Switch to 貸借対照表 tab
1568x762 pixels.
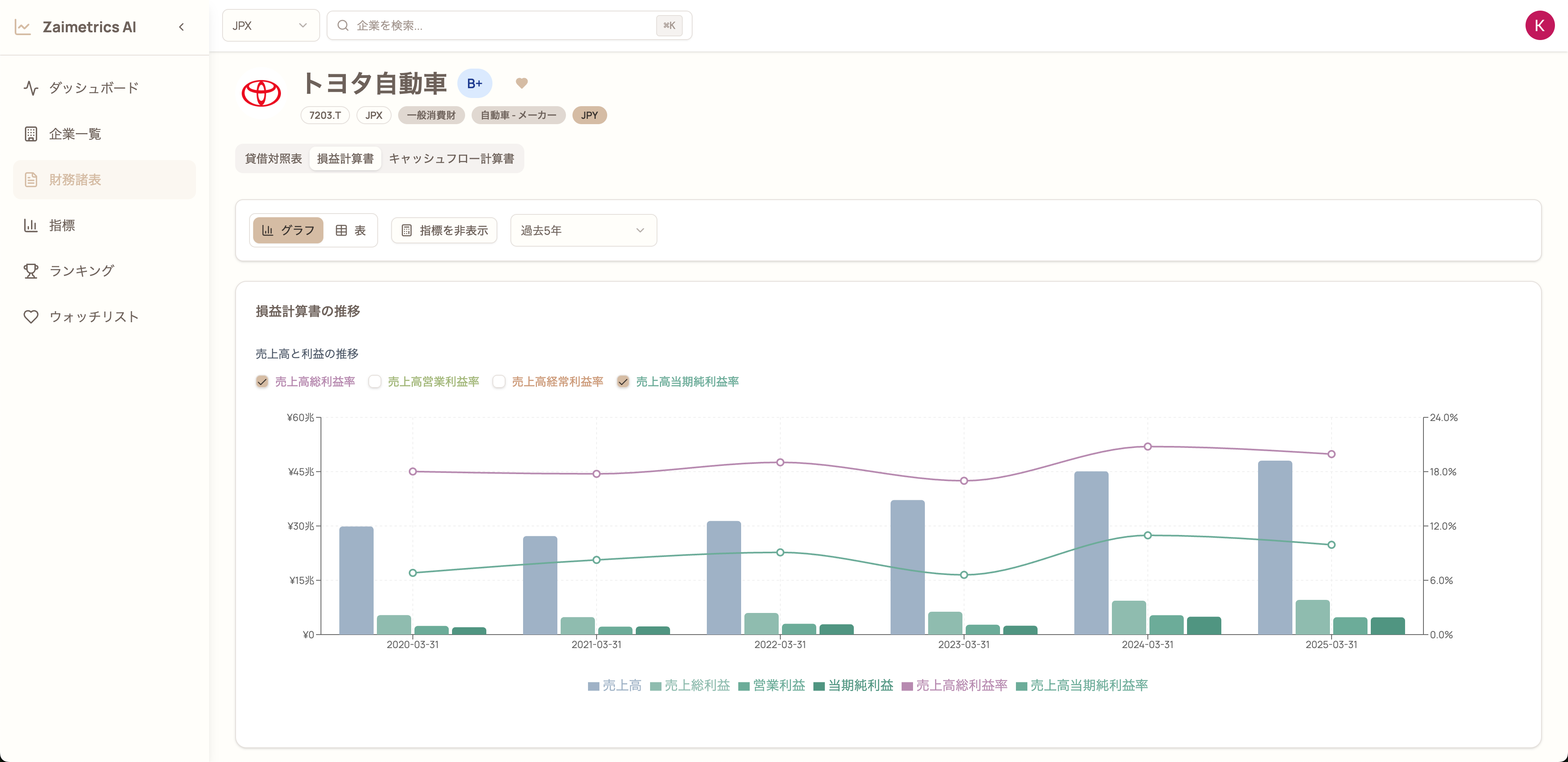click(x=273, y=159)
